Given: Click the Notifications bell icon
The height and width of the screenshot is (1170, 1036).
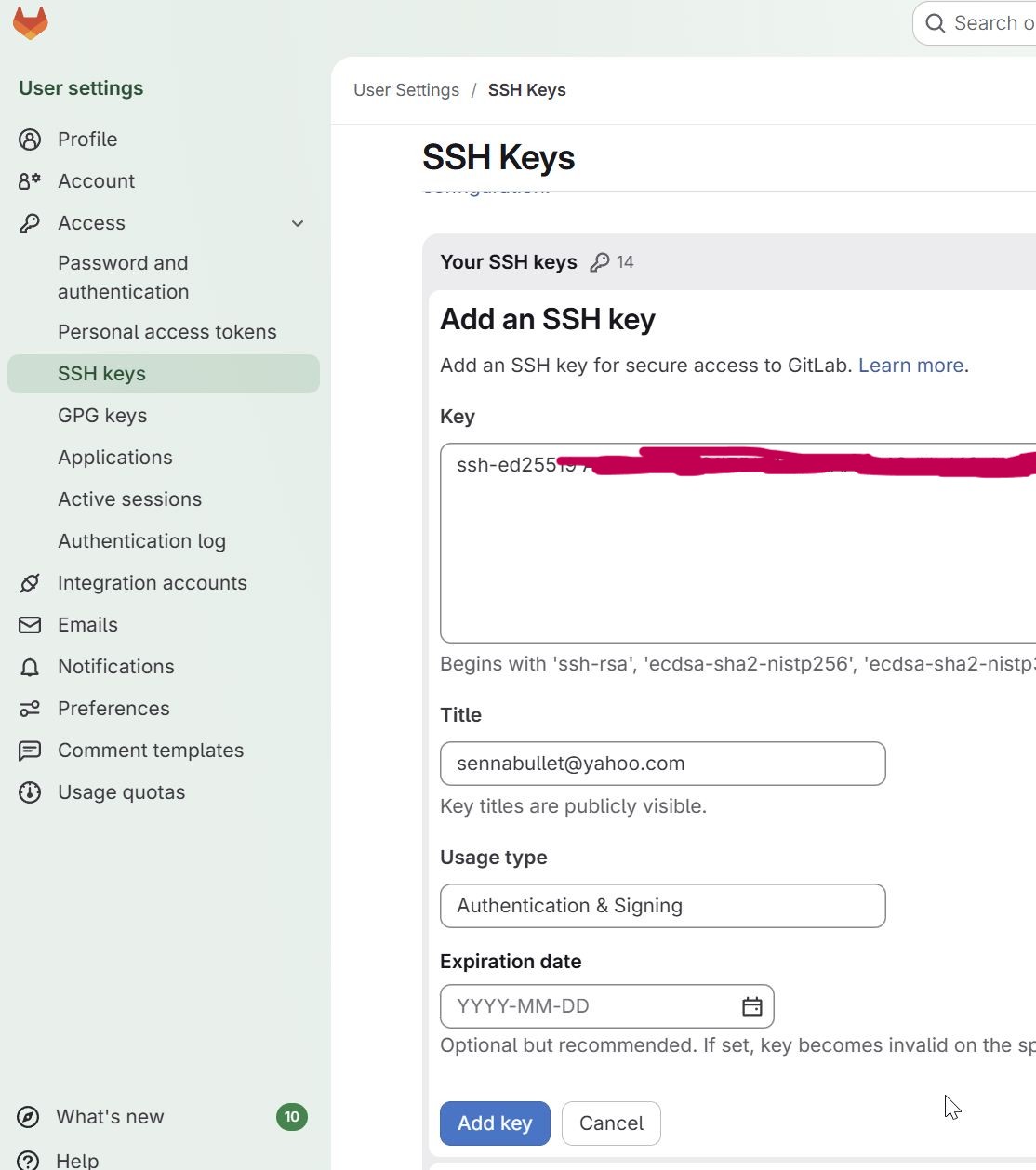Looking at the screenshot, I should click(x=30, y=667).
